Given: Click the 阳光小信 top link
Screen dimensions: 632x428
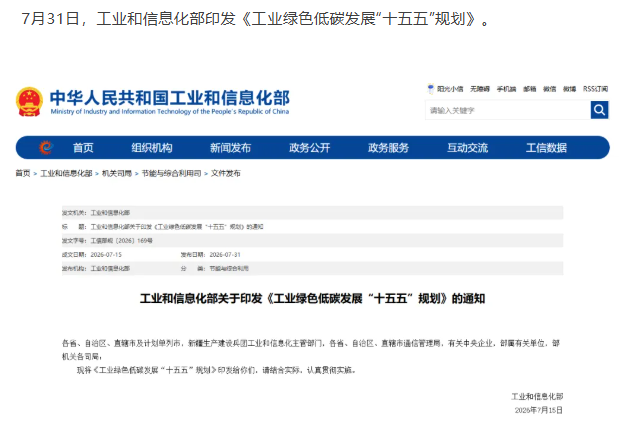Looking at the screenshot, I should click(x=450, y=89).
